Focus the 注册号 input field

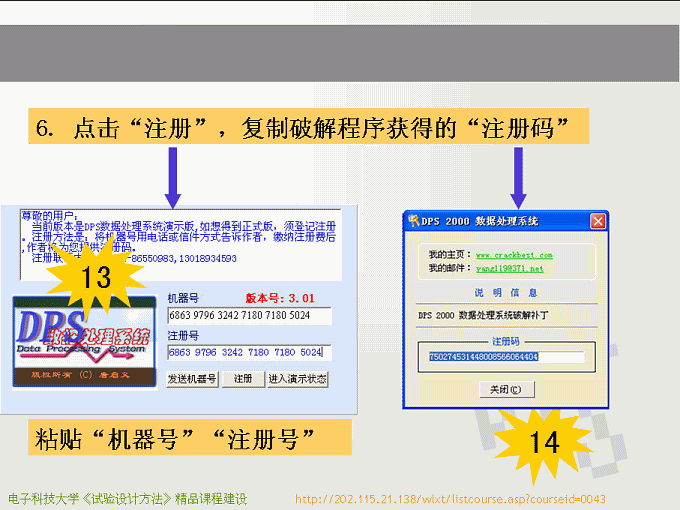pyautogui.click(x=249, y=353)
